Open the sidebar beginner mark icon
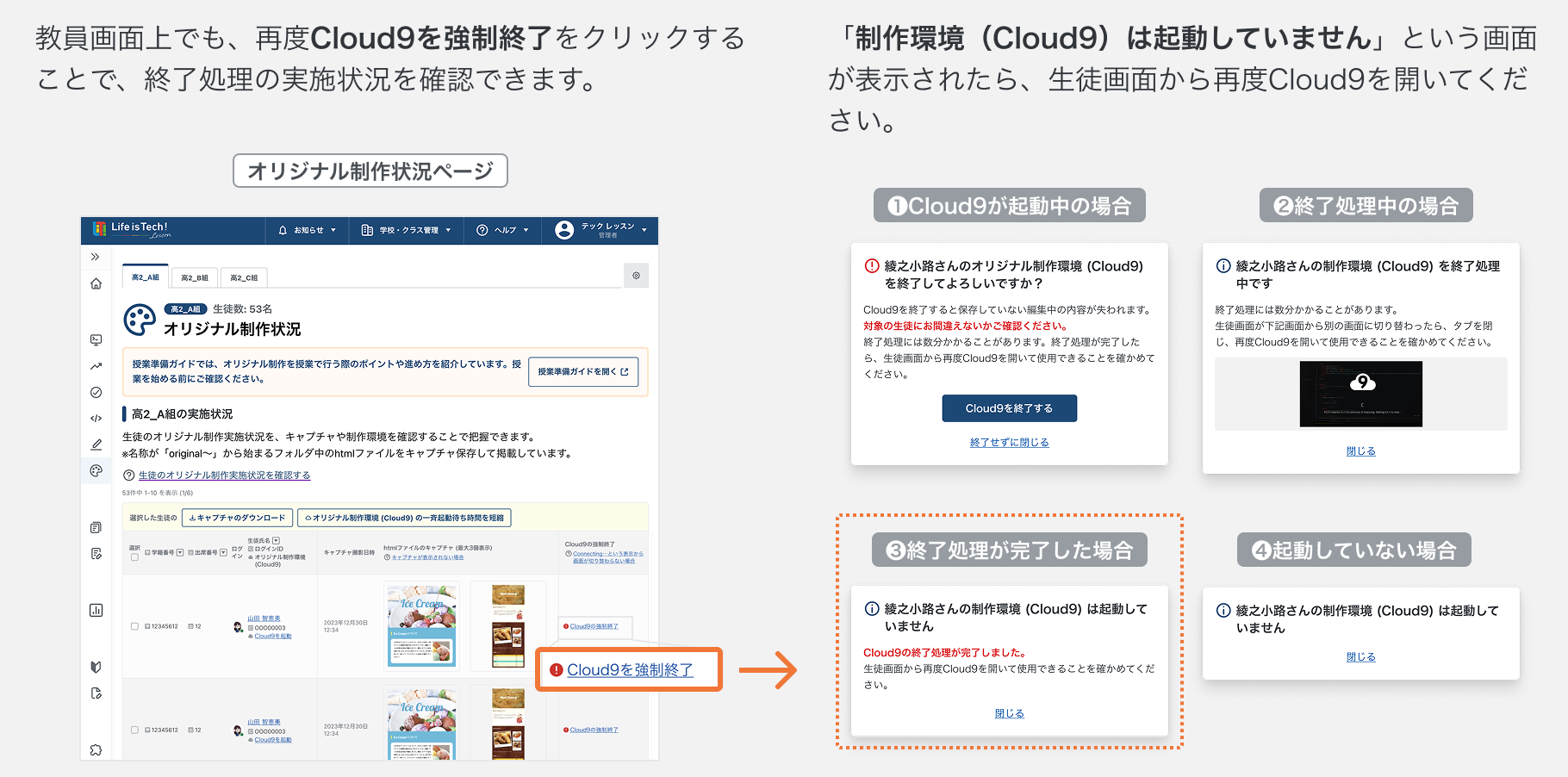This screenshot has height=777, width=1568. point(96,667)
